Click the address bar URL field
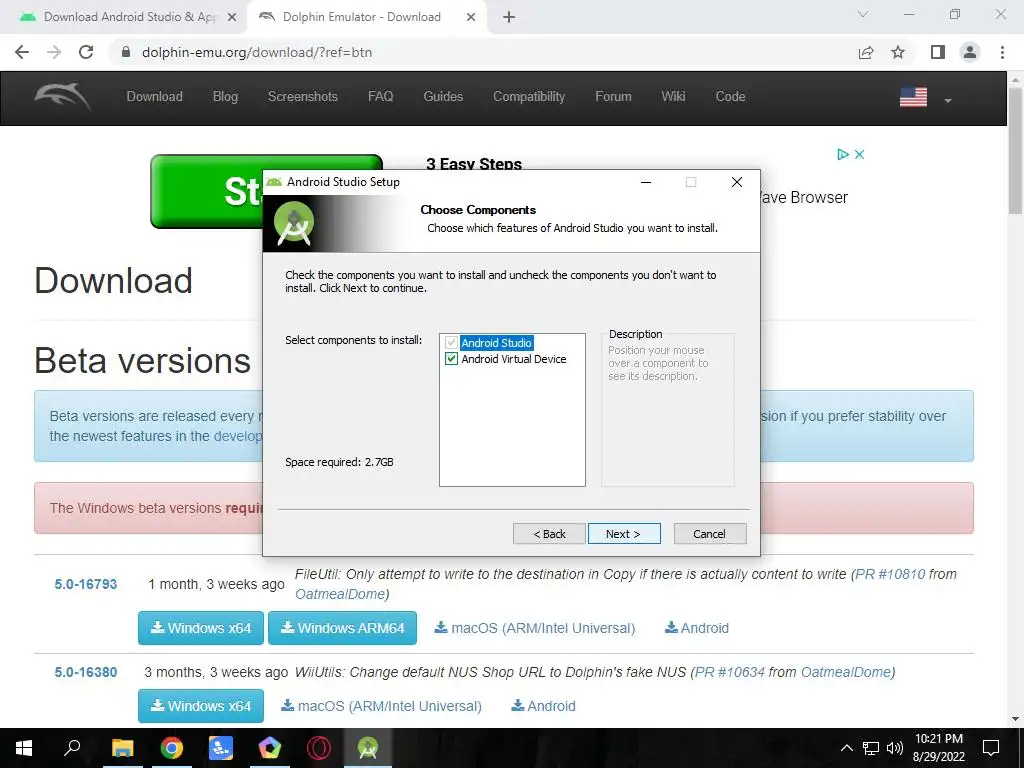1024x768 pixels. pyautogui.click(x=483, y=52)
